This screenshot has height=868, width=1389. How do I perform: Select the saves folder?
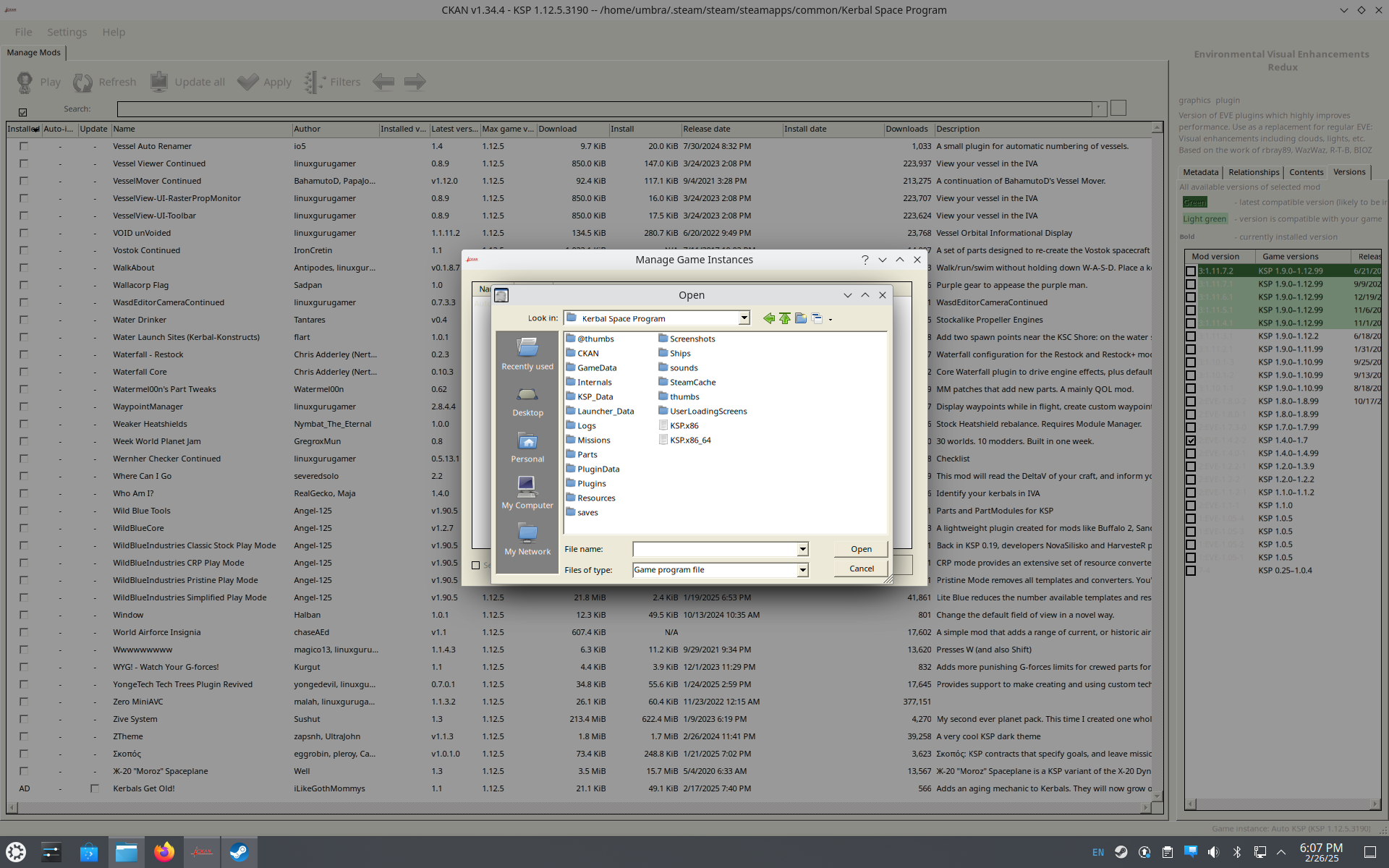(x=582, y=512)
